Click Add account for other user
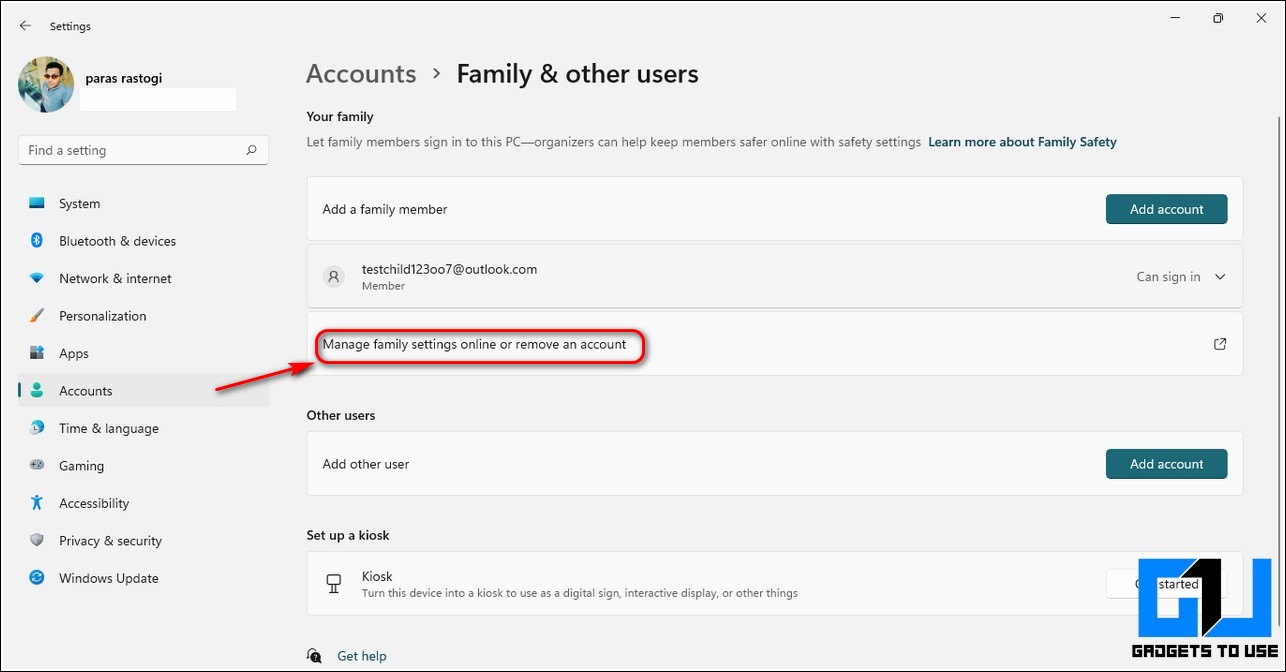The width and height of the screenshot is (1286, 672). [1166, 464]
